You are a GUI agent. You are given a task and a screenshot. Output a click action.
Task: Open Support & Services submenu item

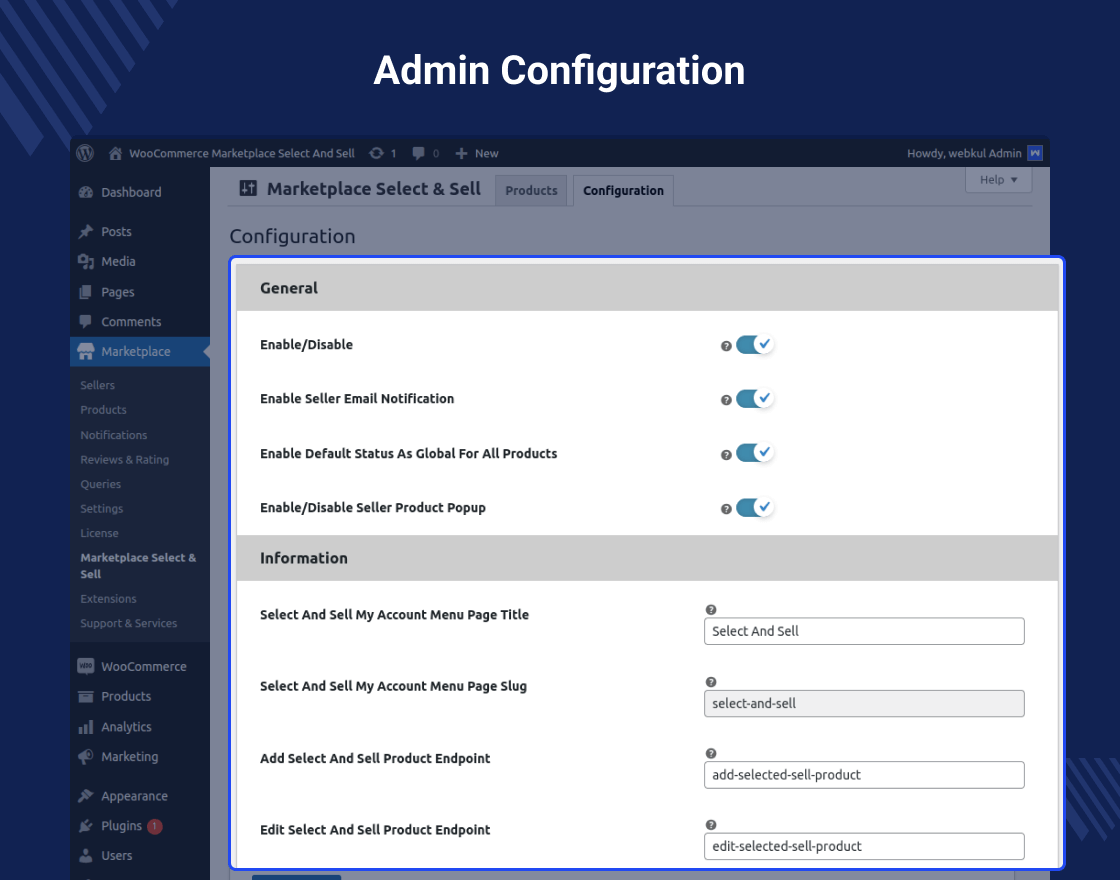coord(129,623)
